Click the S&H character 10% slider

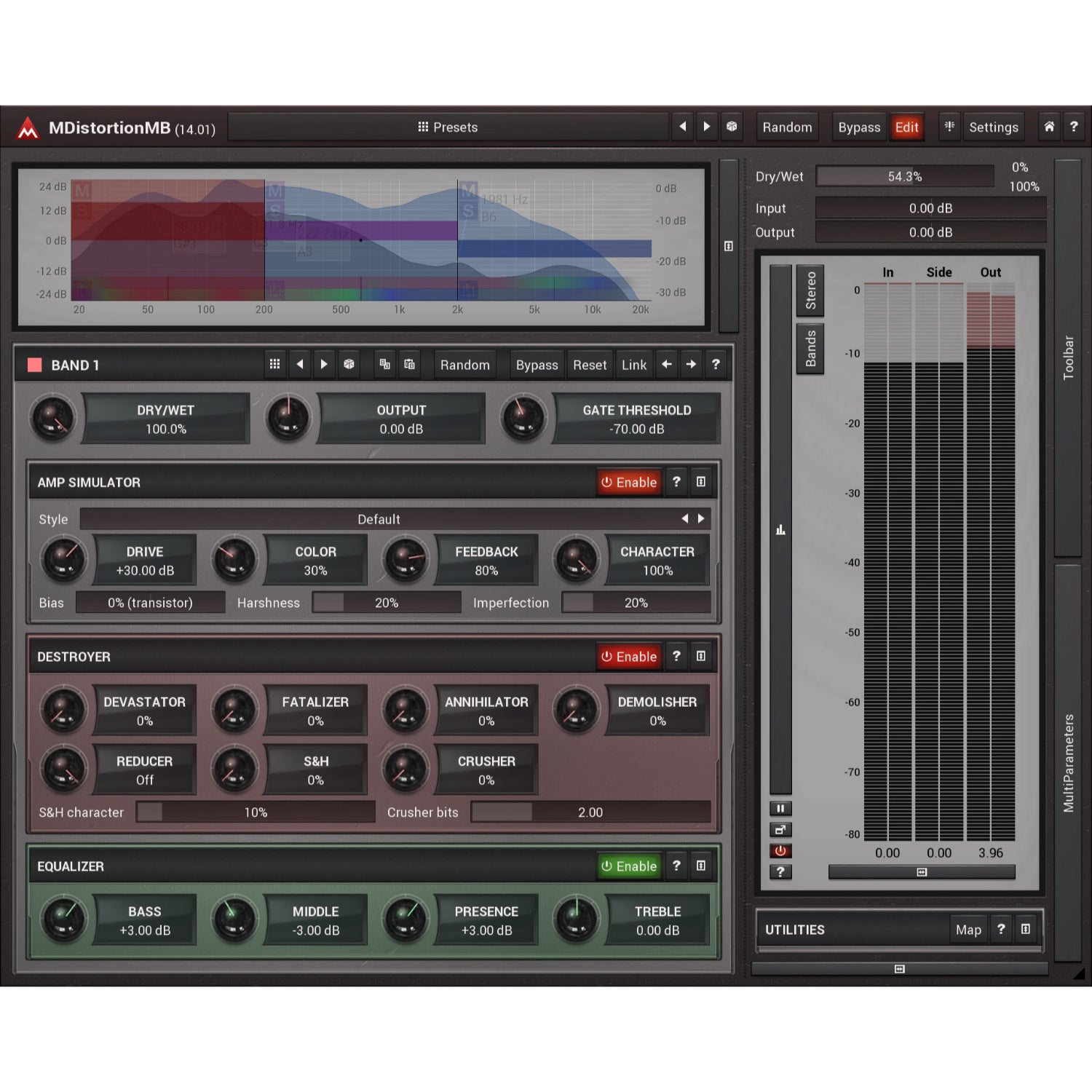(256, 812)
